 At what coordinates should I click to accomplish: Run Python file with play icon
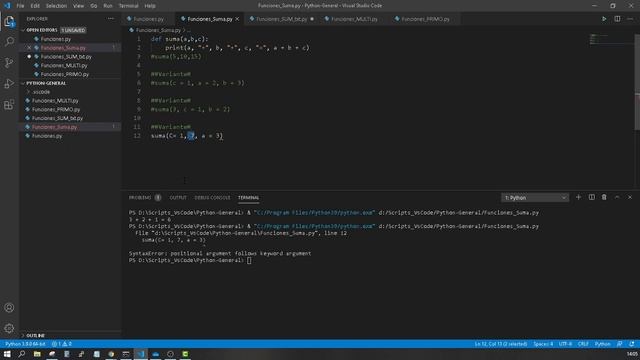coord(604,19)
